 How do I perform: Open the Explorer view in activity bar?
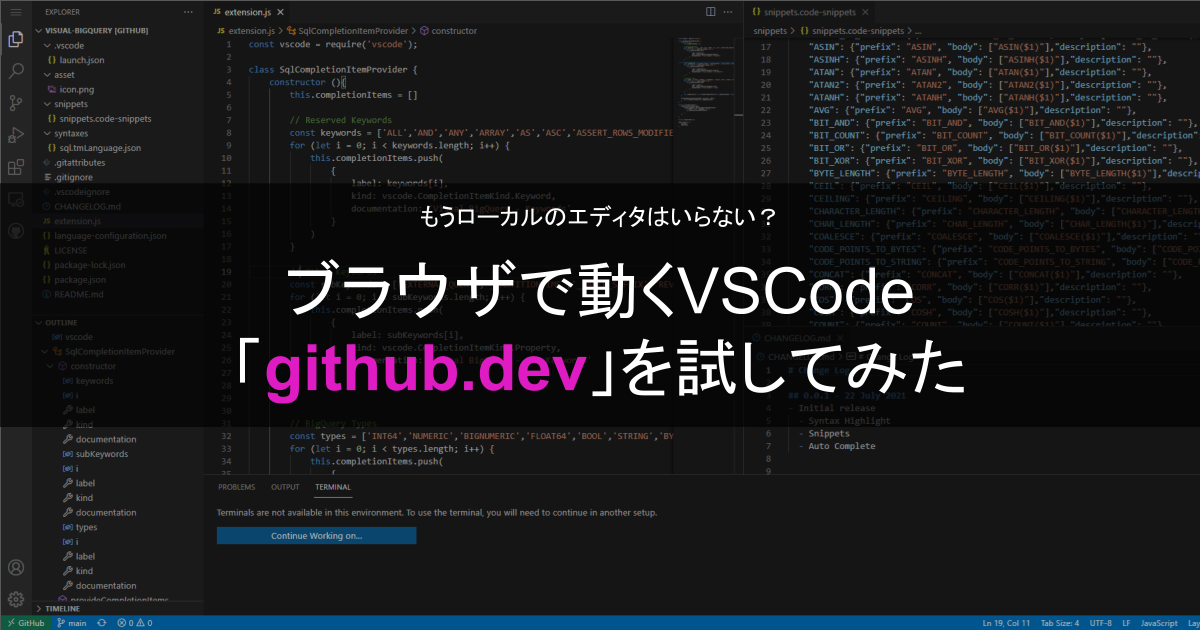tap(15, 40)
